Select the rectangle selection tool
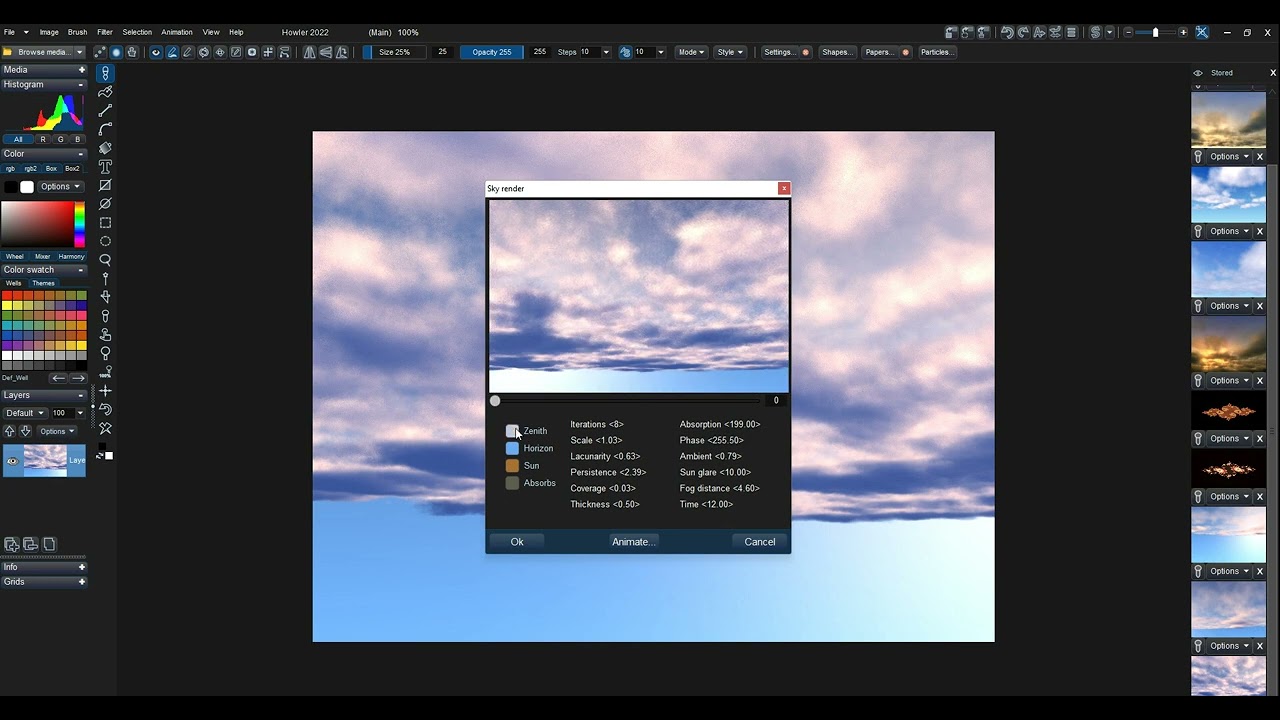 (105, 222)
